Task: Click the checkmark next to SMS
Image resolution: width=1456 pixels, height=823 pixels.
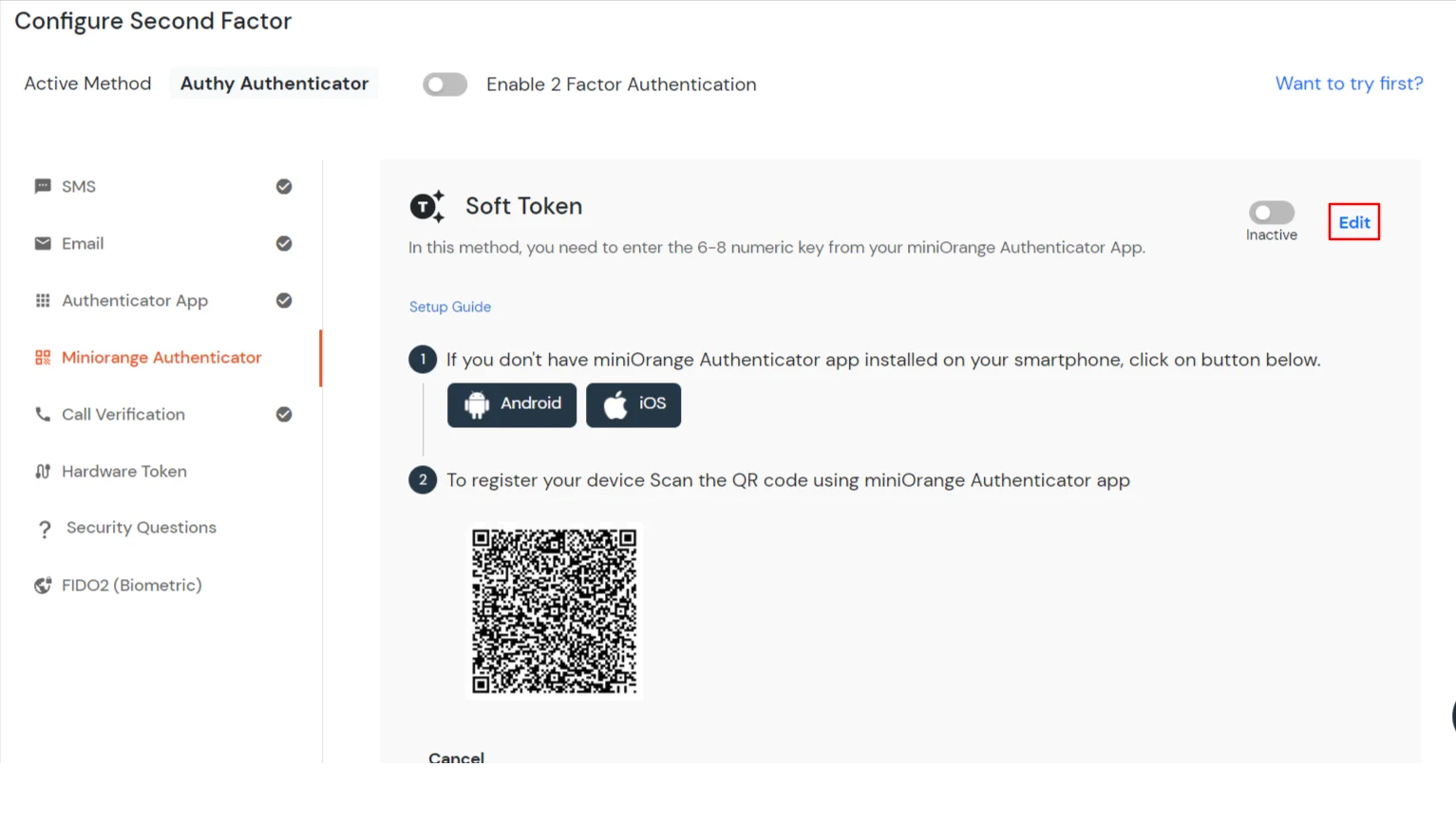Action: [x=284, y=186]
